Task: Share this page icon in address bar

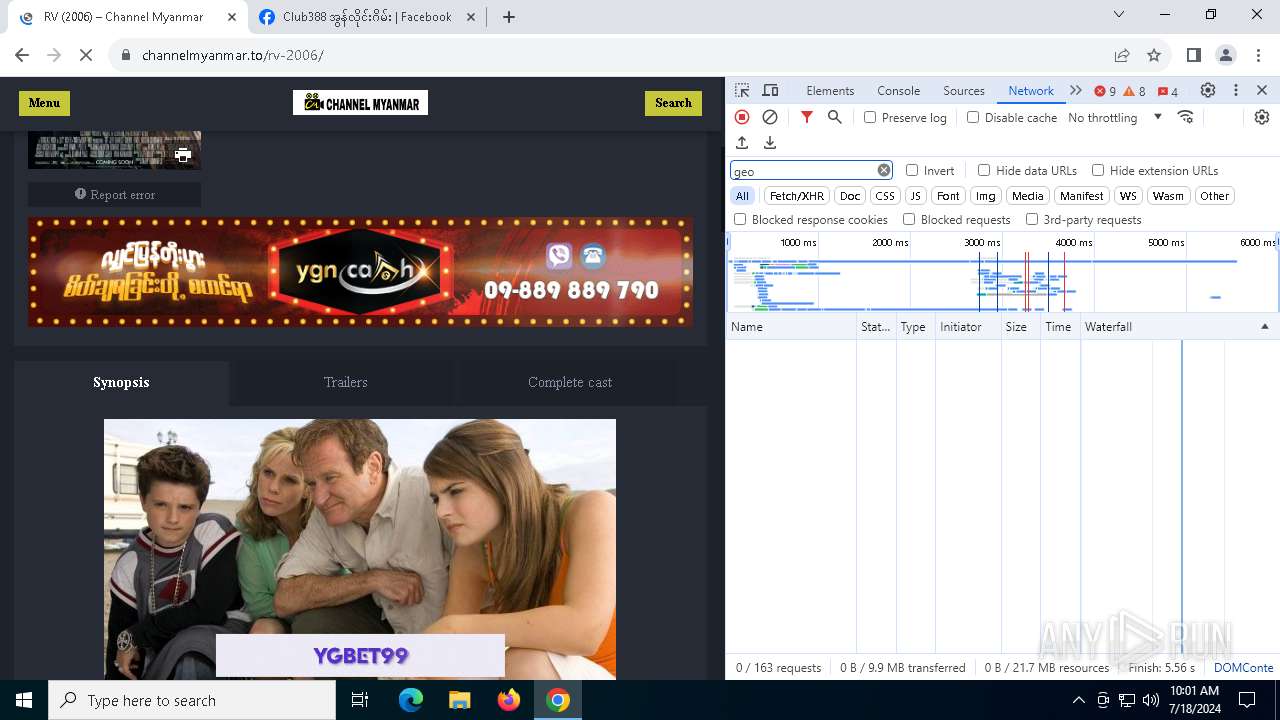Action: [x=1122, y=55]
